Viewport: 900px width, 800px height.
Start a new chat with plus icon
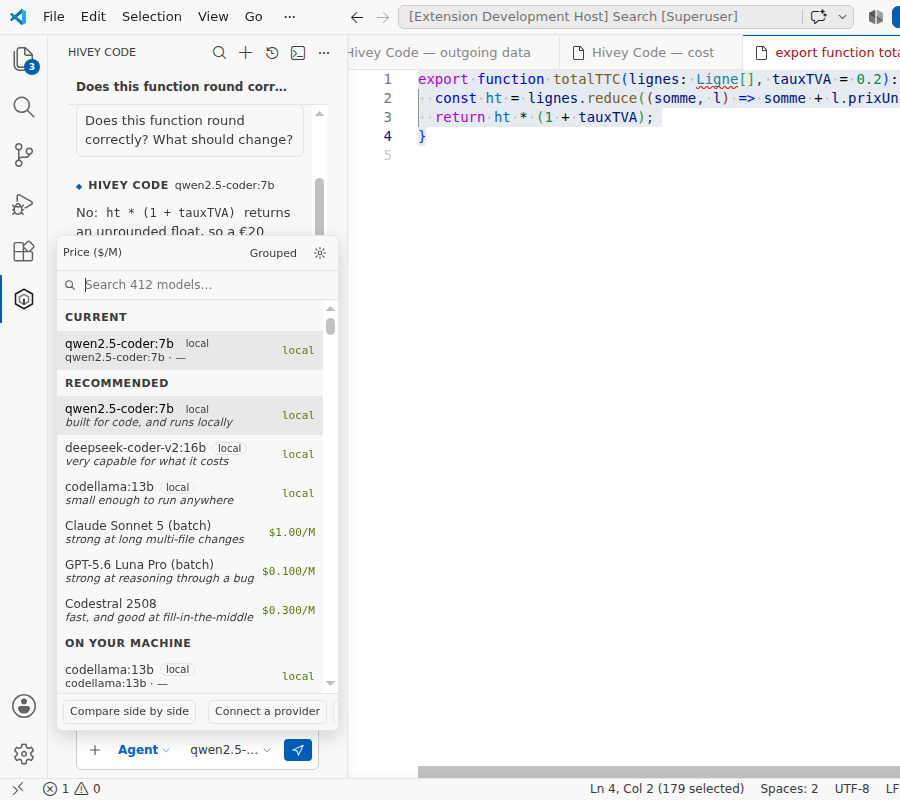(x=246, y=53)
